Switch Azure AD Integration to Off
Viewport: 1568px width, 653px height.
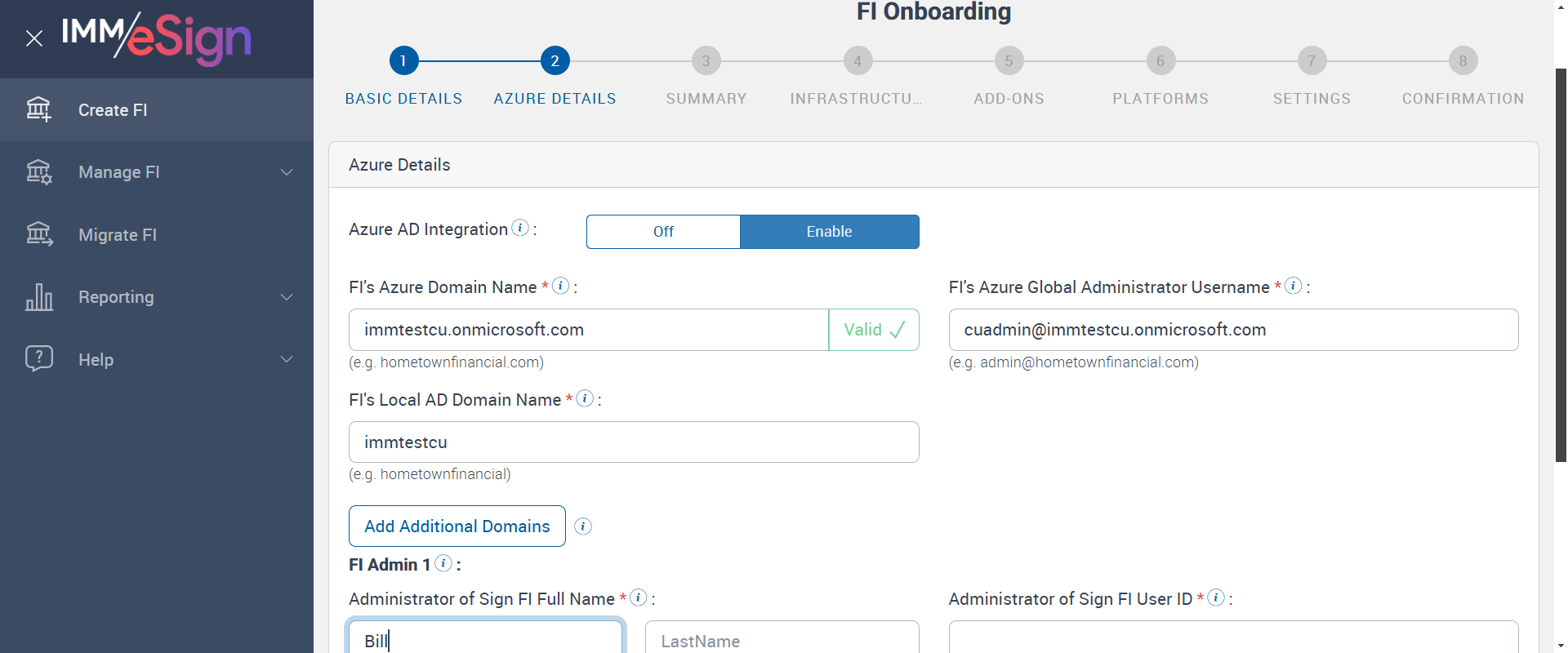[663, 232]
